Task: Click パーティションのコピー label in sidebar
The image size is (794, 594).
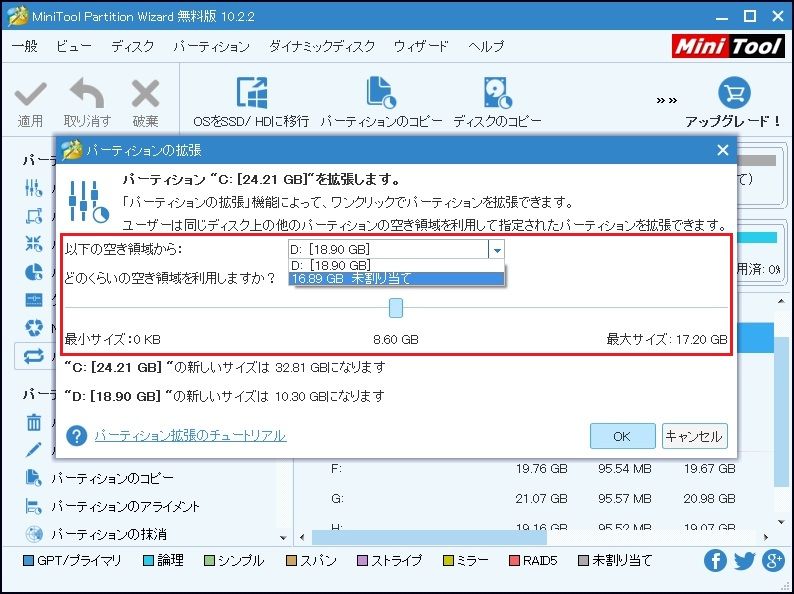Action: 112,478
